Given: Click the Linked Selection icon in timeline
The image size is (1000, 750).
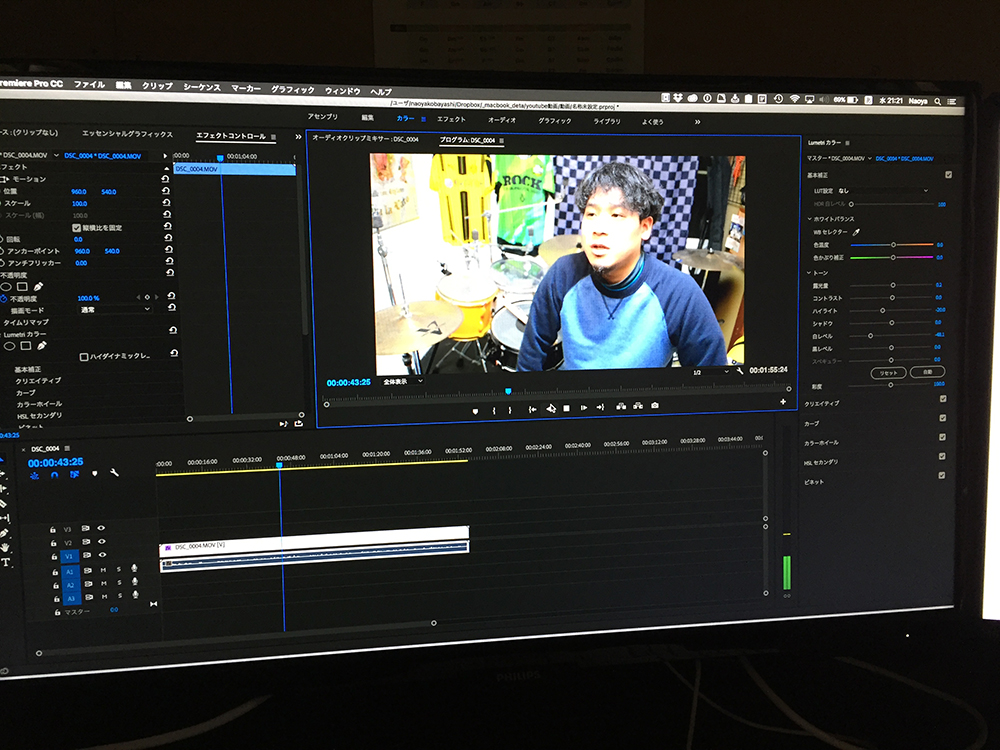Looking at the screenshot, I should 75,474.
